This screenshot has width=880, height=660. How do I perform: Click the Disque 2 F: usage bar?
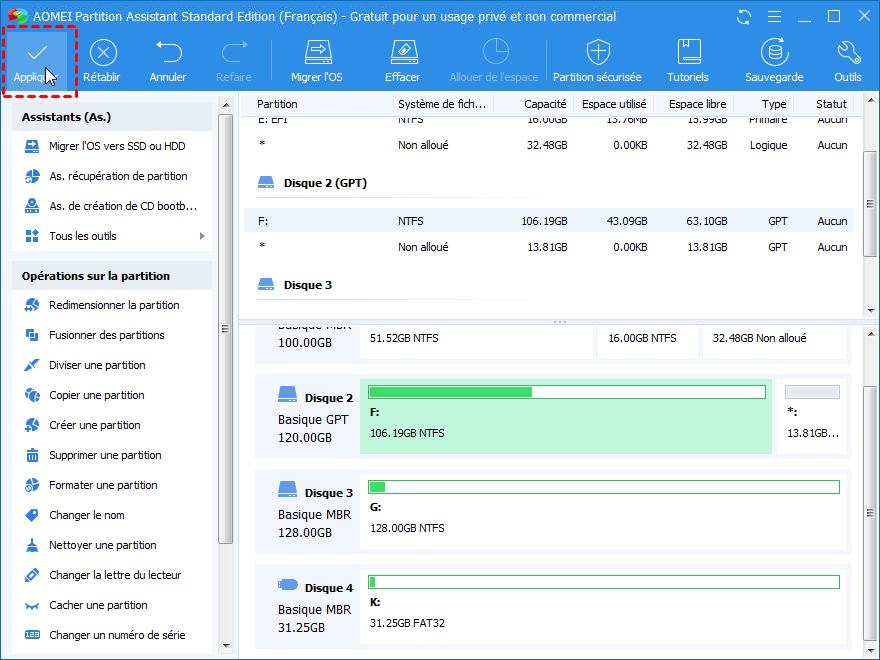pyautogui.click(x=566, y=392)
